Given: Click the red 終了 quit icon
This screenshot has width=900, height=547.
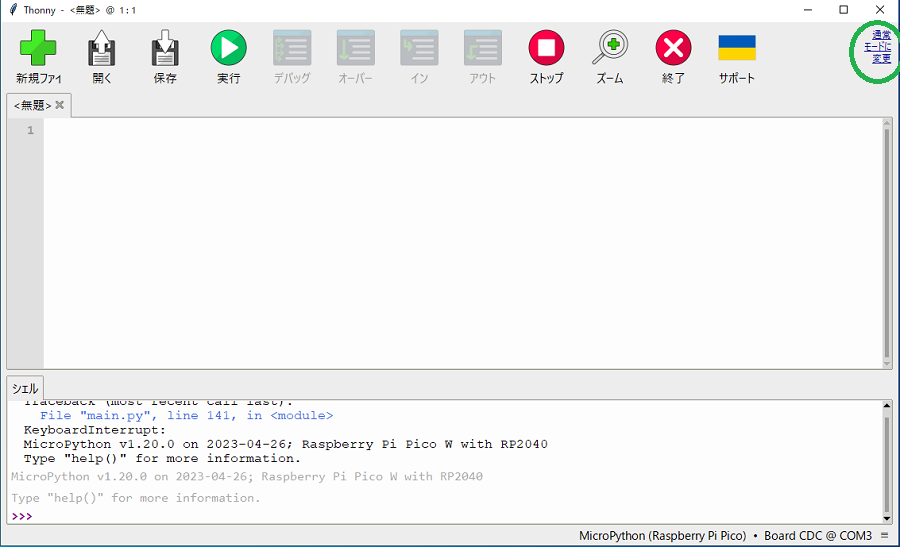Looking at the screenshot, I should 673,48.
